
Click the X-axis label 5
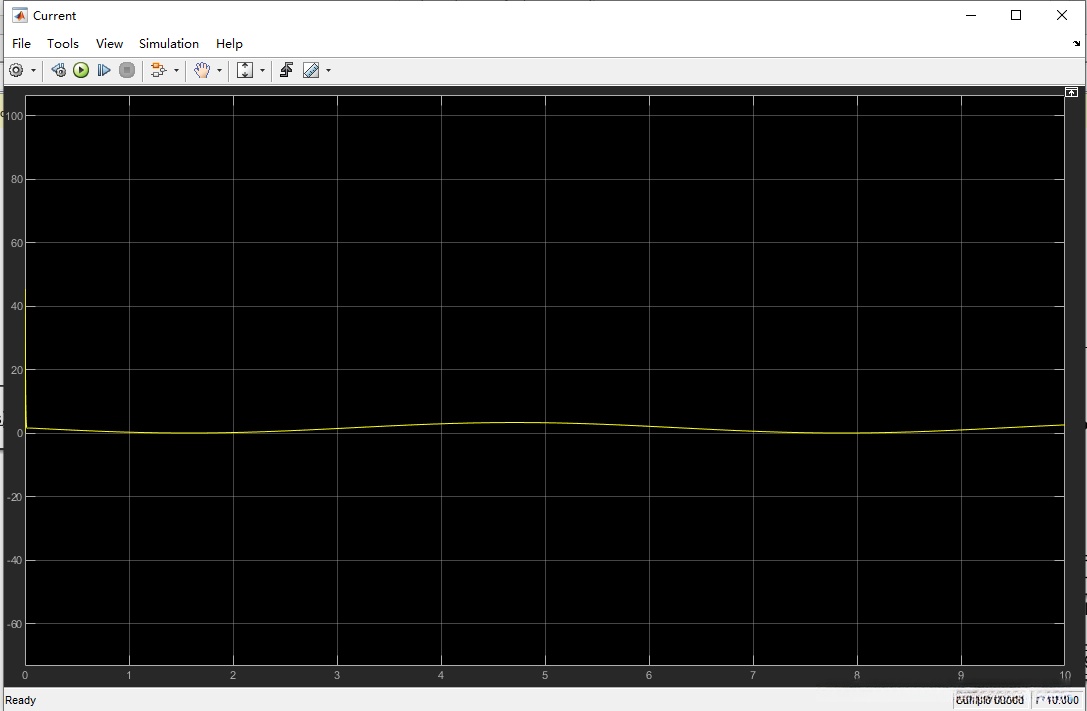545,675
